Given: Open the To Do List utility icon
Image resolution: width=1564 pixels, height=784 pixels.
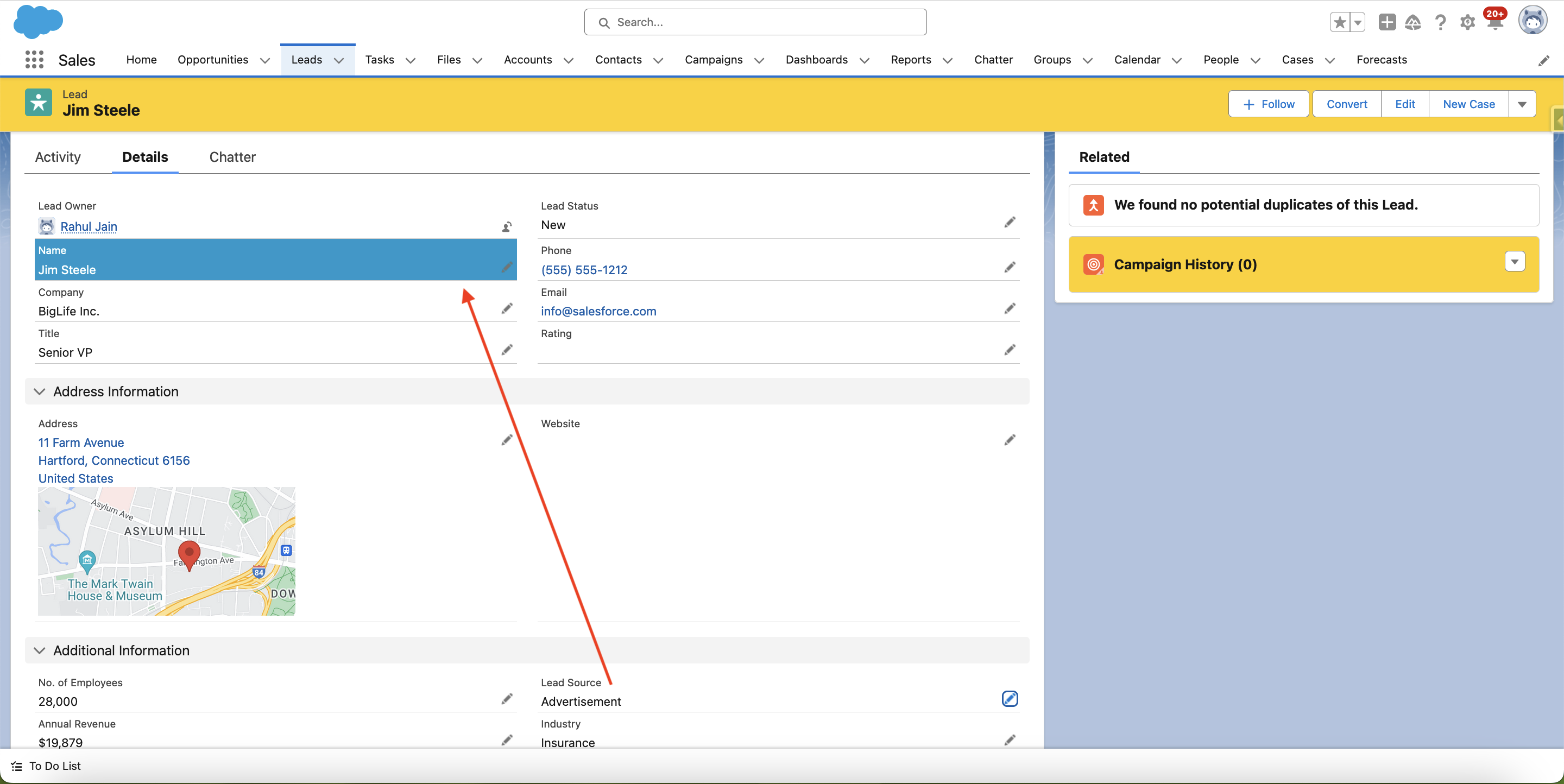Looking at the screenshot, I should (16, 767).
